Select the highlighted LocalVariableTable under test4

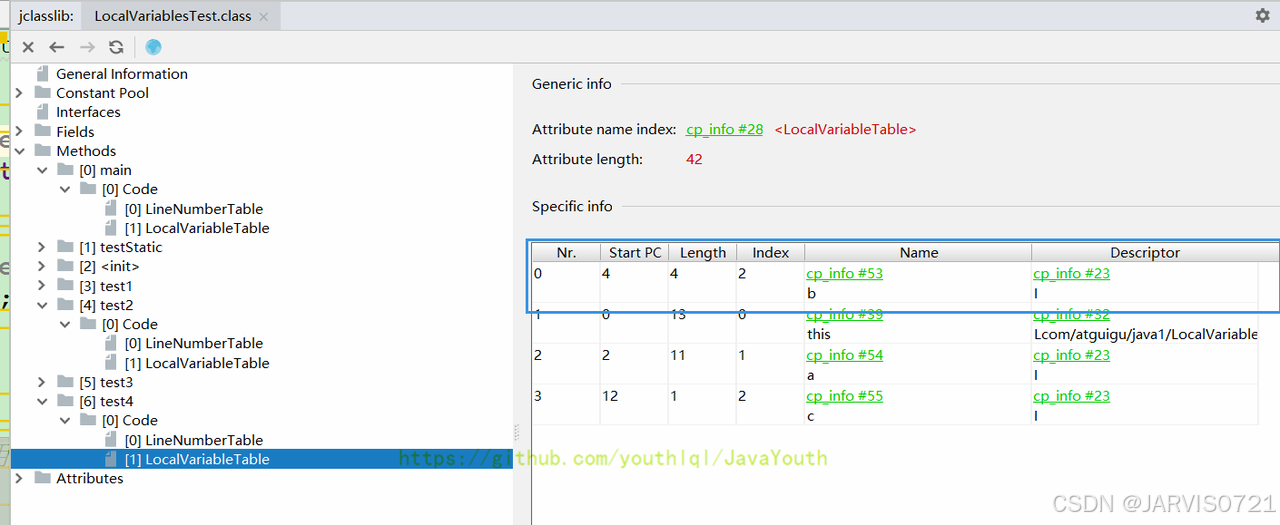(197, 459)
